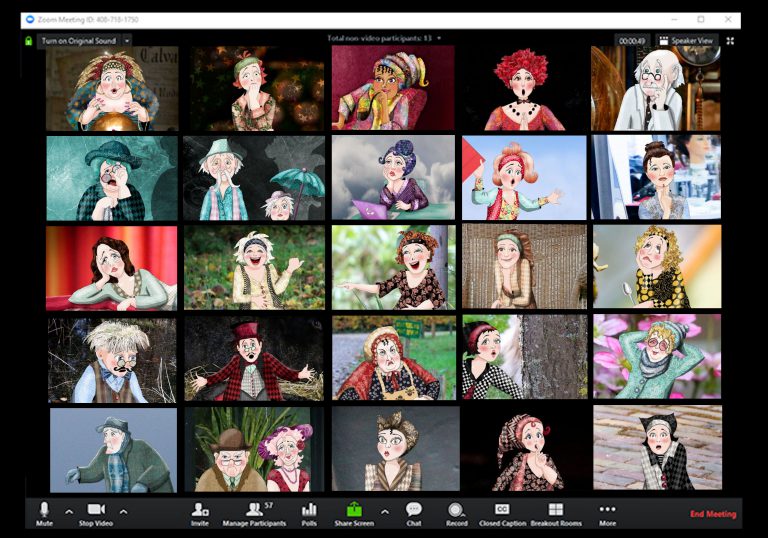Viewport: 768px width, 538px height.
Task: Open the Chat bubble icon
Action: 414,510
